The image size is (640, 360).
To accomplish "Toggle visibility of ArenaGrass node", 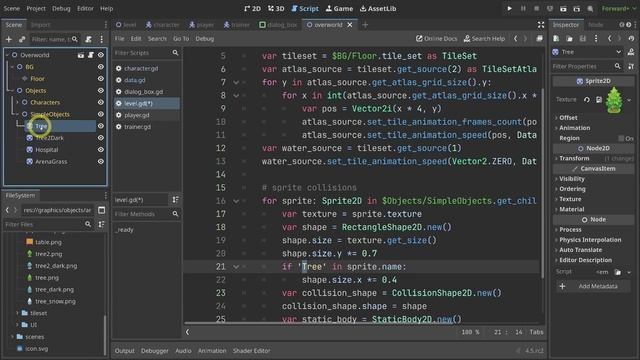I will [x=101, y=161].
